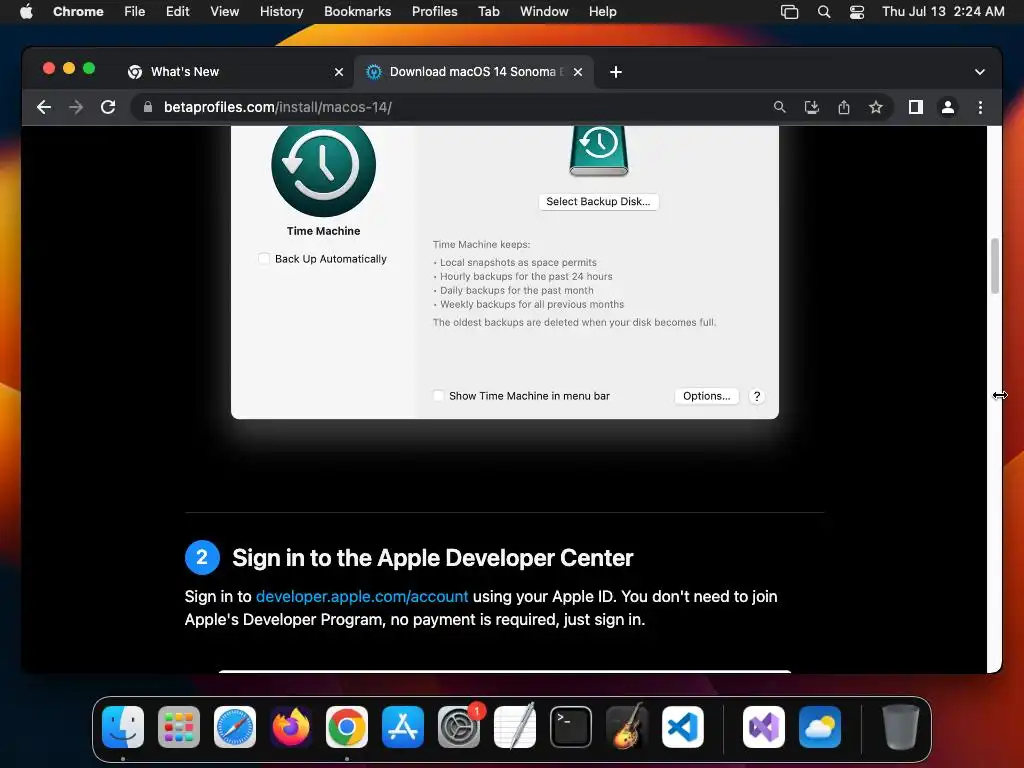Open site lock info icon
This screenshot has height=768, width=1024.
click(x=148, y=107)
